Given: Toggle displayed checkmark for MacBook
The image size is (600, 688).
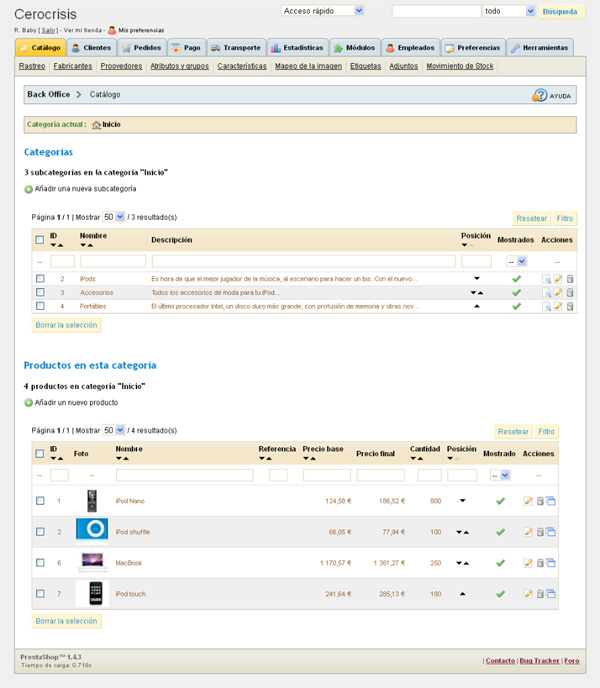Looking at the screenshot, I should tap(500, 563).
